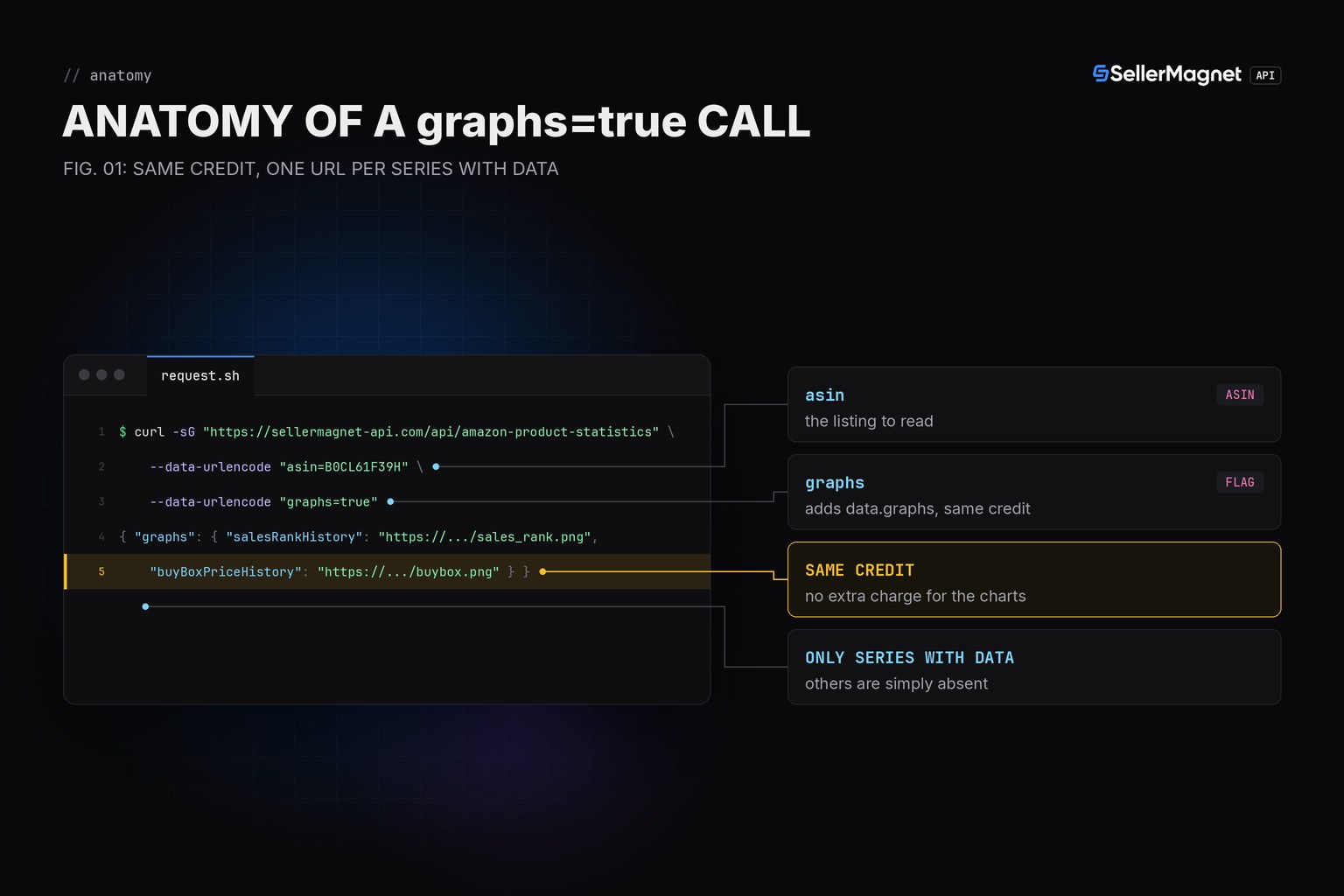1344x896 pixels.
Task: Click "others are simply absent" text
Action: (896, 683)
